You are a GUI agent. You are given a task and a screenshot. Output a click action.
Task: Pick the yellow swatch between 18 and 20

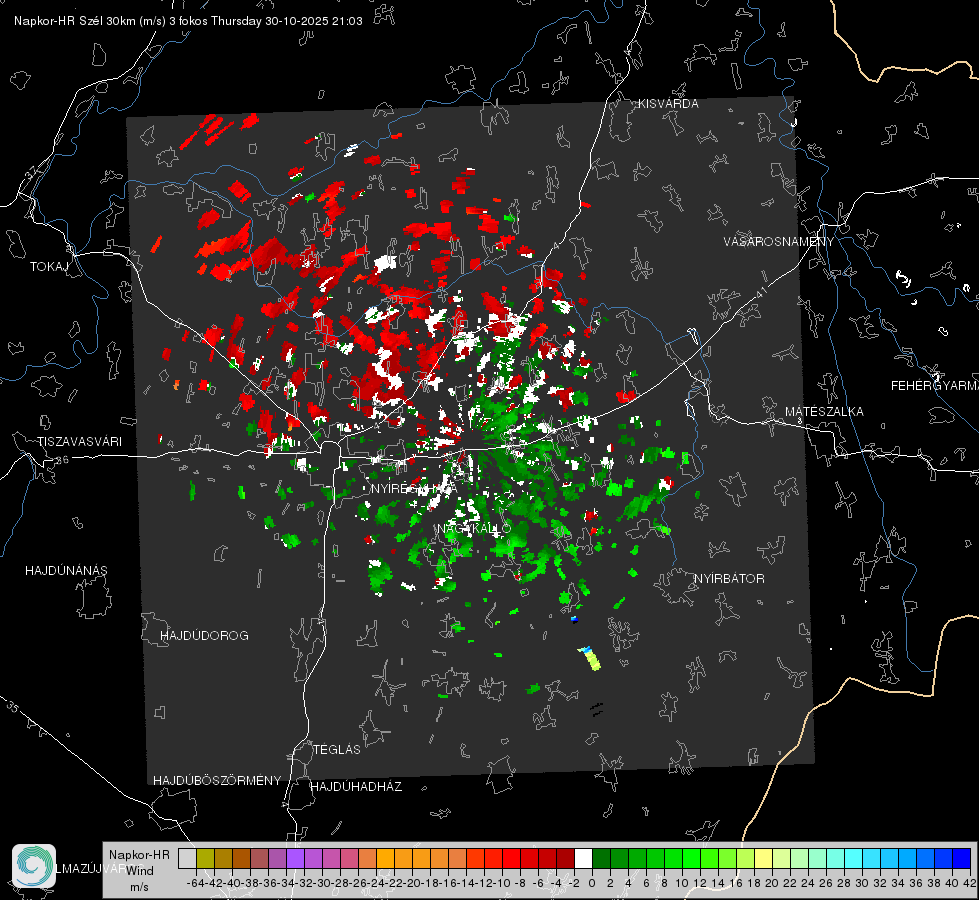pyautogui.click(x=764, y=858)
